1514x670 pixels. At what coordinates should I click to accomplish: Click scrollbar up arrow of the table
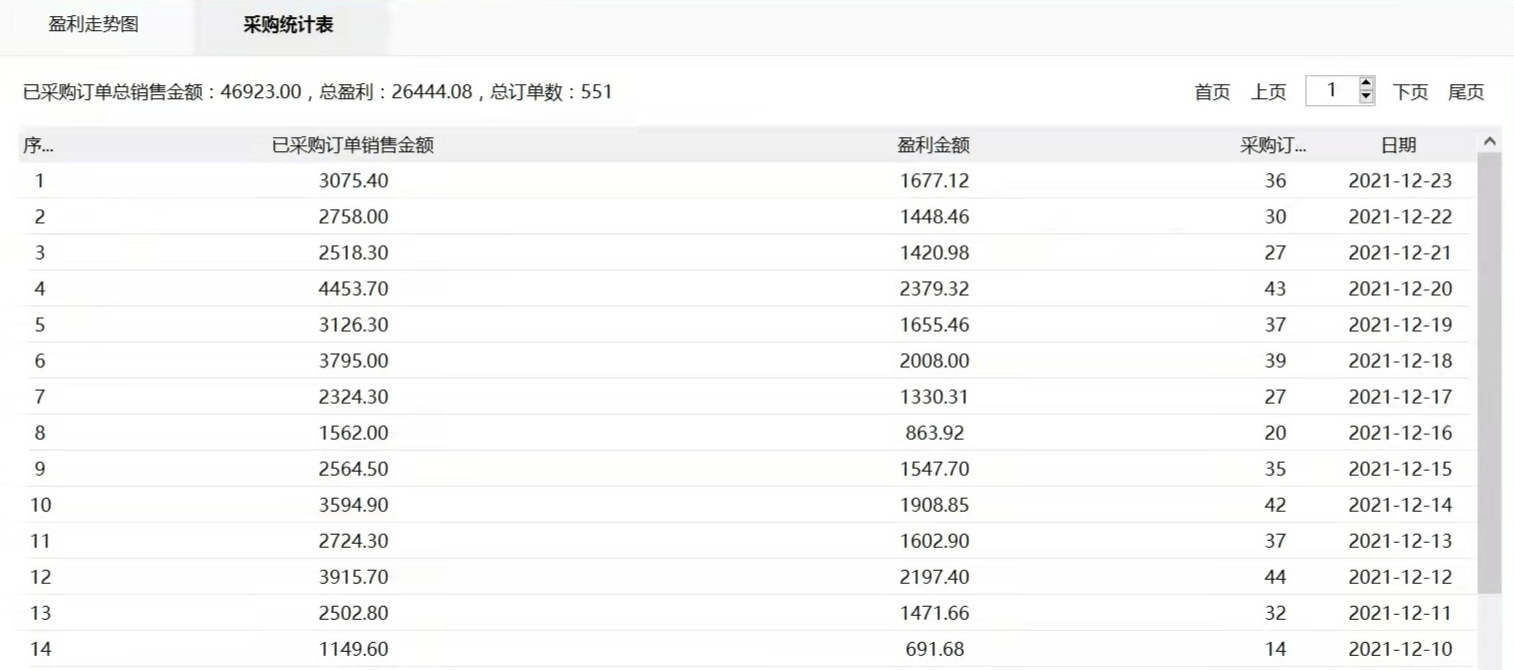(x=1489, y=142)
